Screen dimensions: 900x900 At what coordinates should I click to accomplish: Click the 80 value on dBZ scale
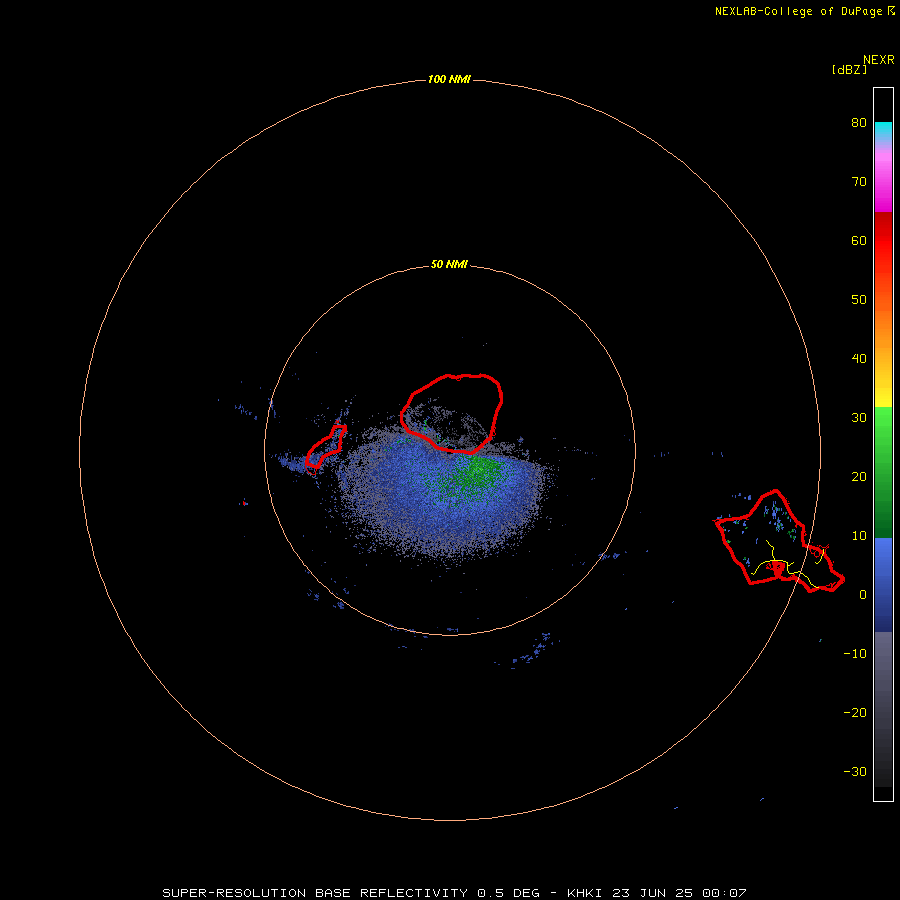pos(859,123)
